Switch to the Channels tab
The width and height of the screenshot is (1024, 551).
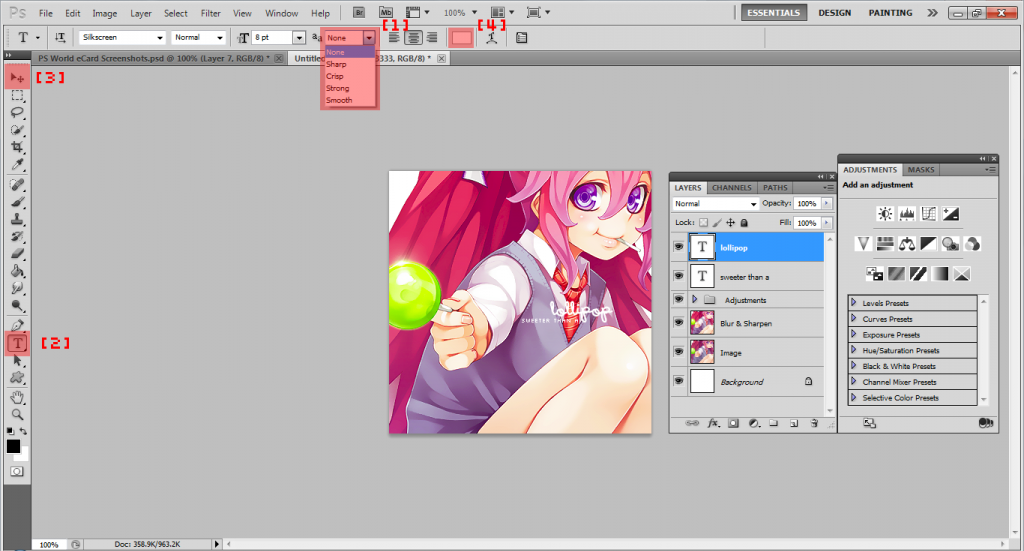pyautogui.click(x=732, y=187)
